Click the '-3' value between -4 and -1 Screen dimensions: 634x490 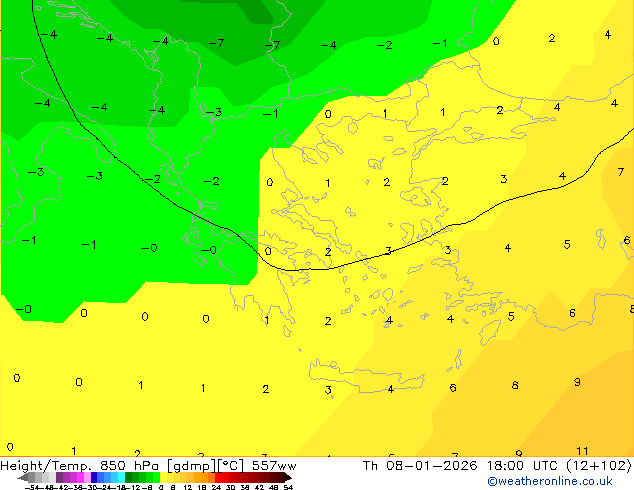coord(213,112)
